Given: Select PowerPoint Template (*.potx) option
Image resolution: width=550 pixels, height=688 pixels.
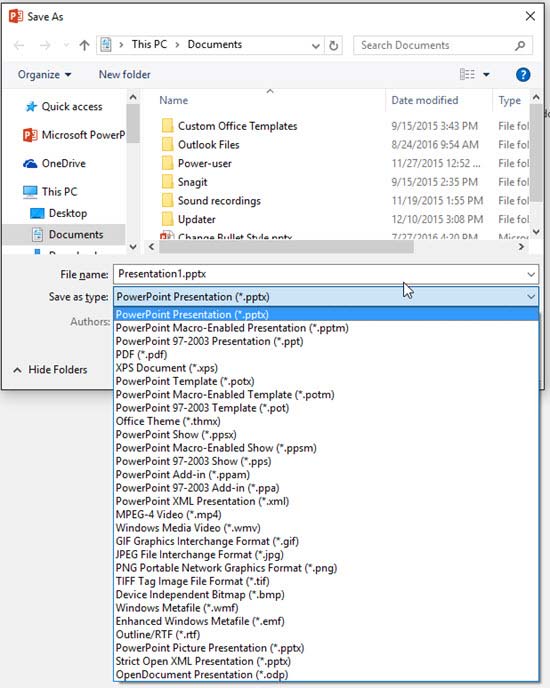Looking at the screenshot, I should [185, 381].
